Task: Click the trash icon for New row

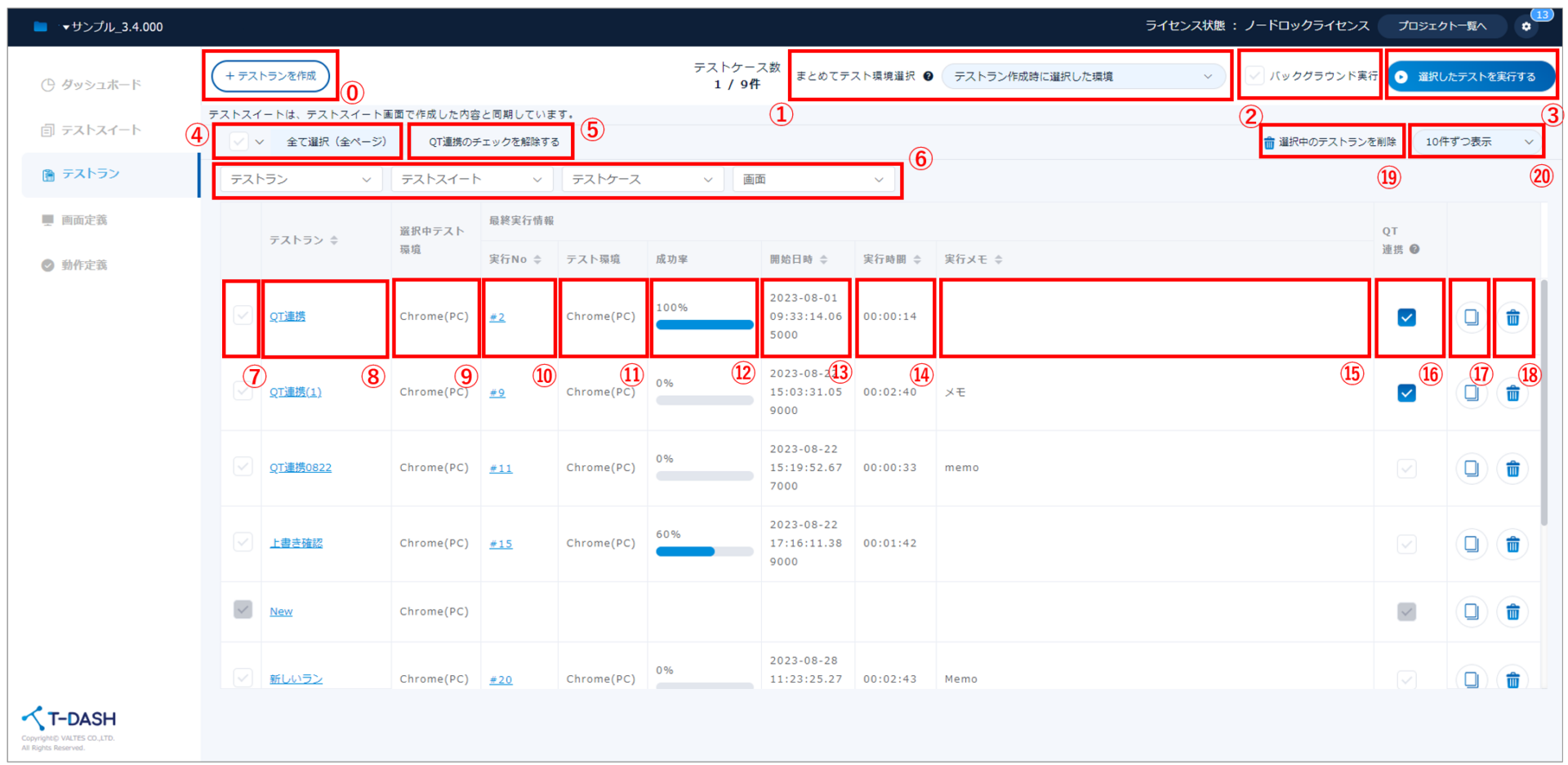Action: click(1512, 612)
